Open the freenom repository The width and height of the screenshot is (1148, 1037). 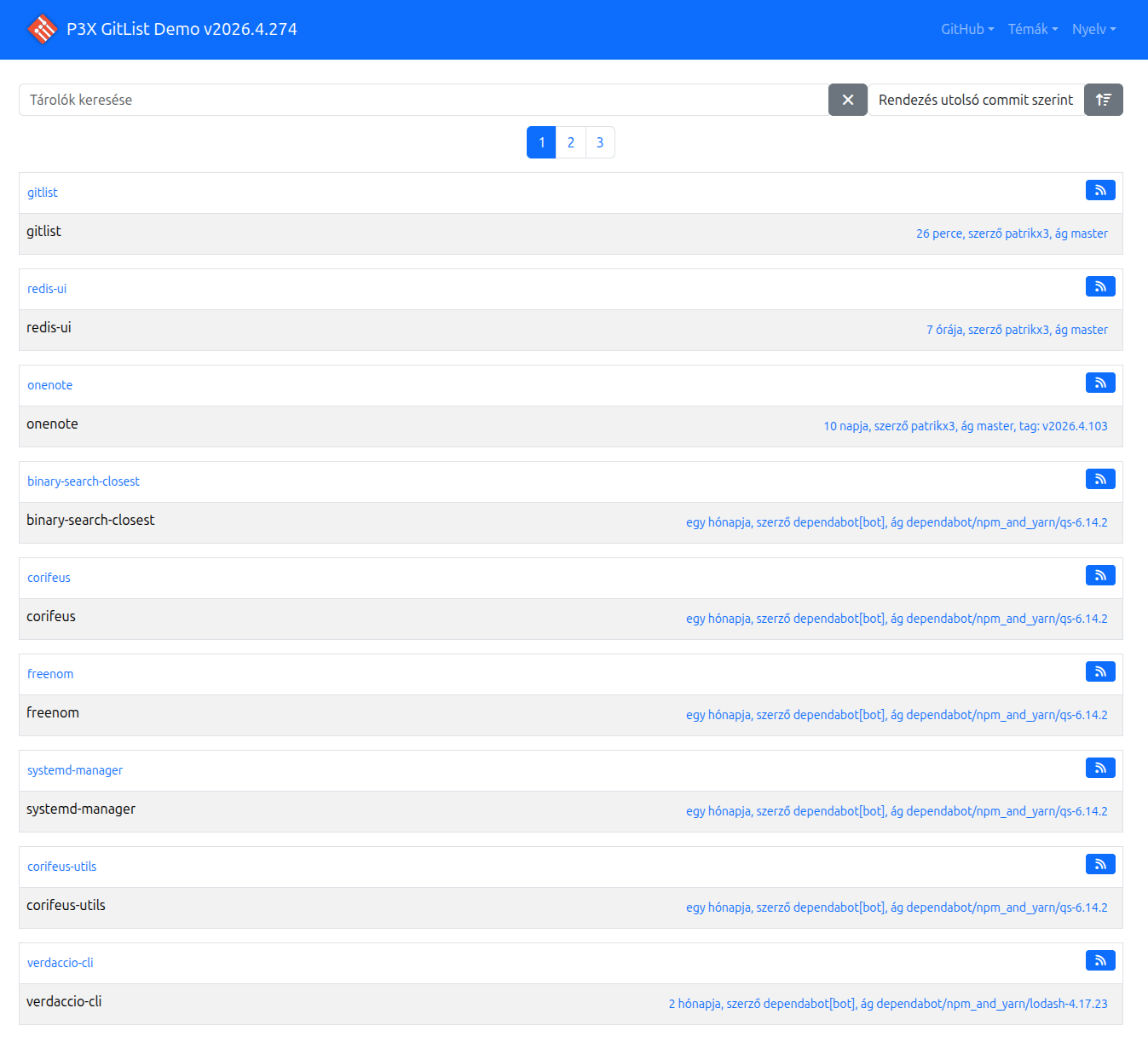pyautogui.click(x=49, y=673)
